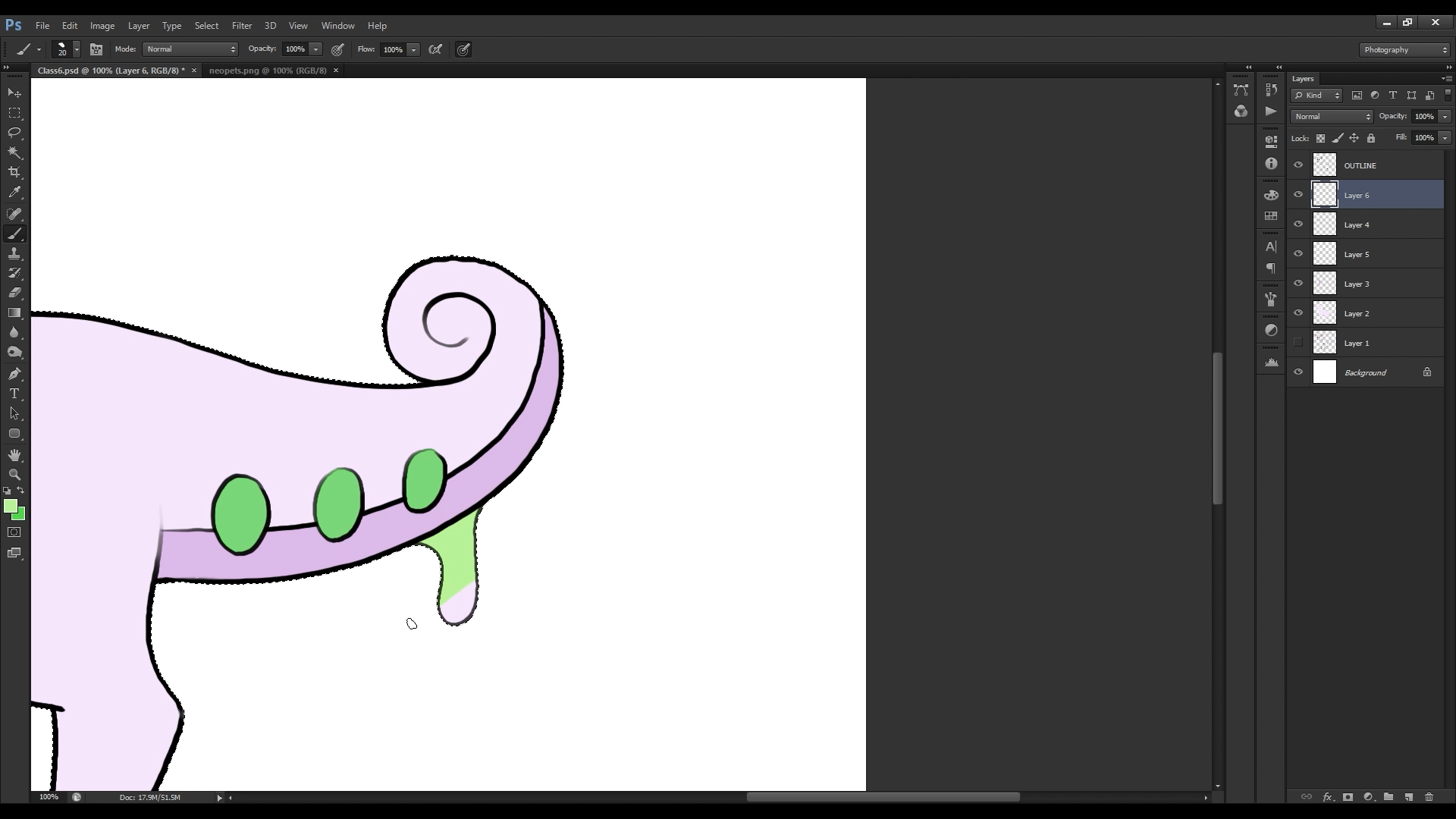Open the Image menu
Viewport: 1456px width, 819px height.
(102, 26)
